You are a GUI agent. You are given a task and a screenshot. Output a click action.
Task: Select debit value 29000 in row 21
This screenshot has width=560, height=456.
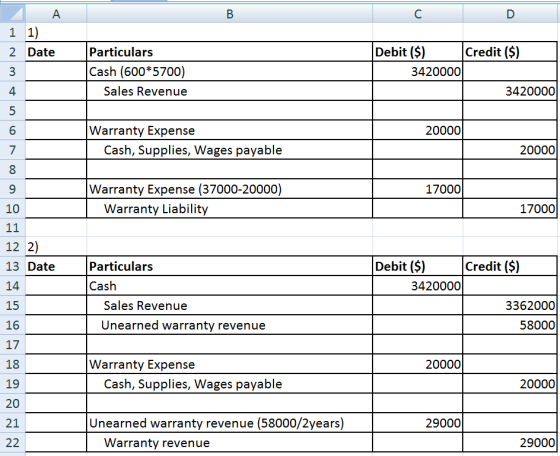(x=418, y=423)
